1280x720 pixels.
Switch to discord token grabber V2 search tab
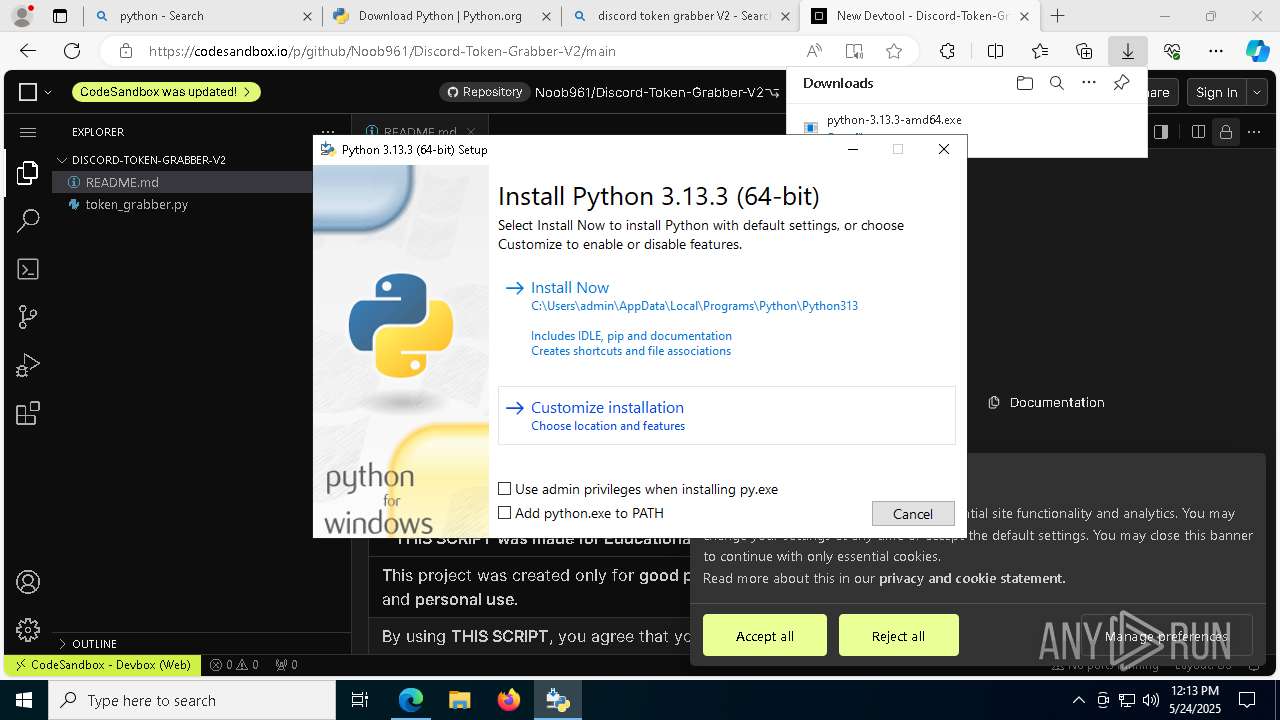[x=680, y=16]
